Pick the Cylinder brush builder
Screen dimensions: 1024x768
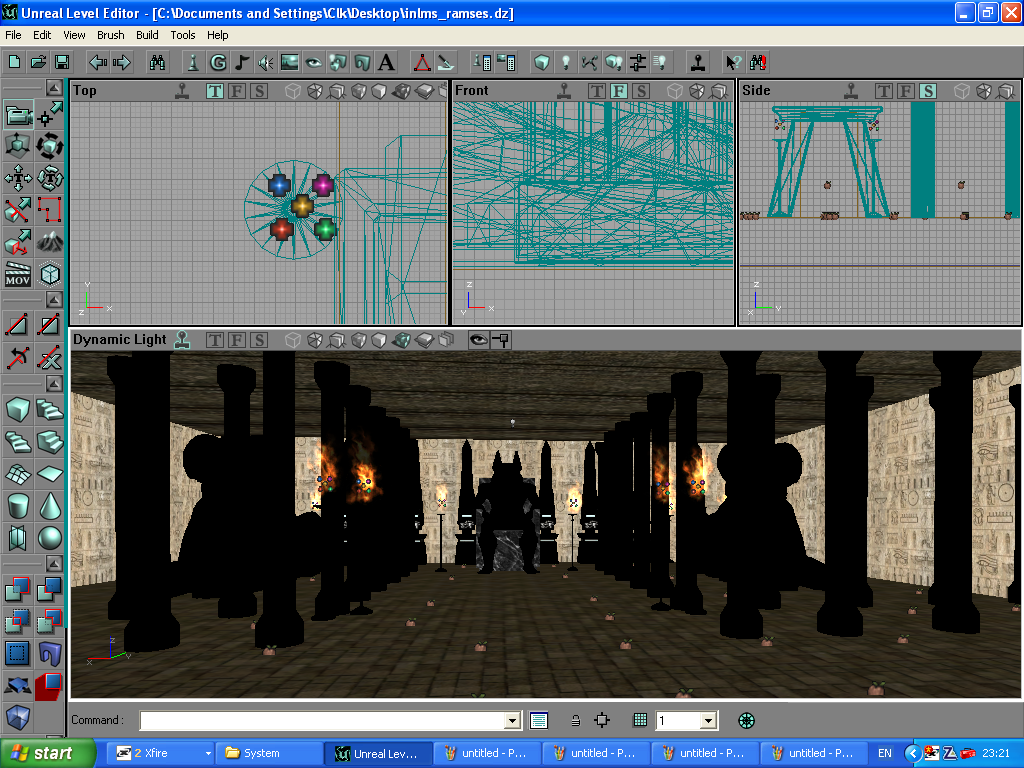point(18,506)
